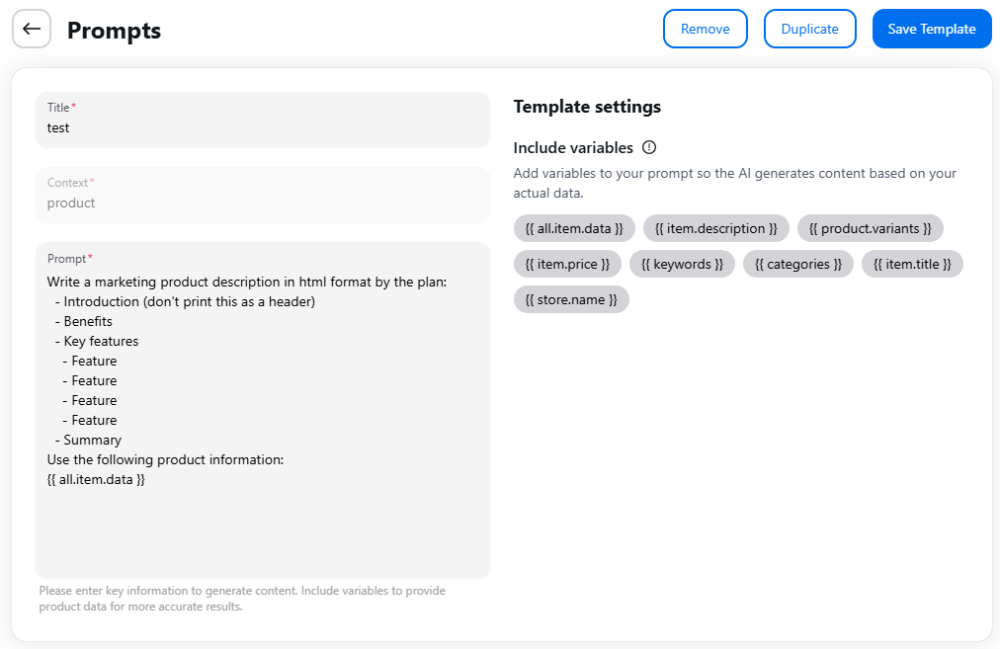The height and width of the screenshot is (649, 1000).
Task: Click the Prompts page heading
Action: point(114,30)
